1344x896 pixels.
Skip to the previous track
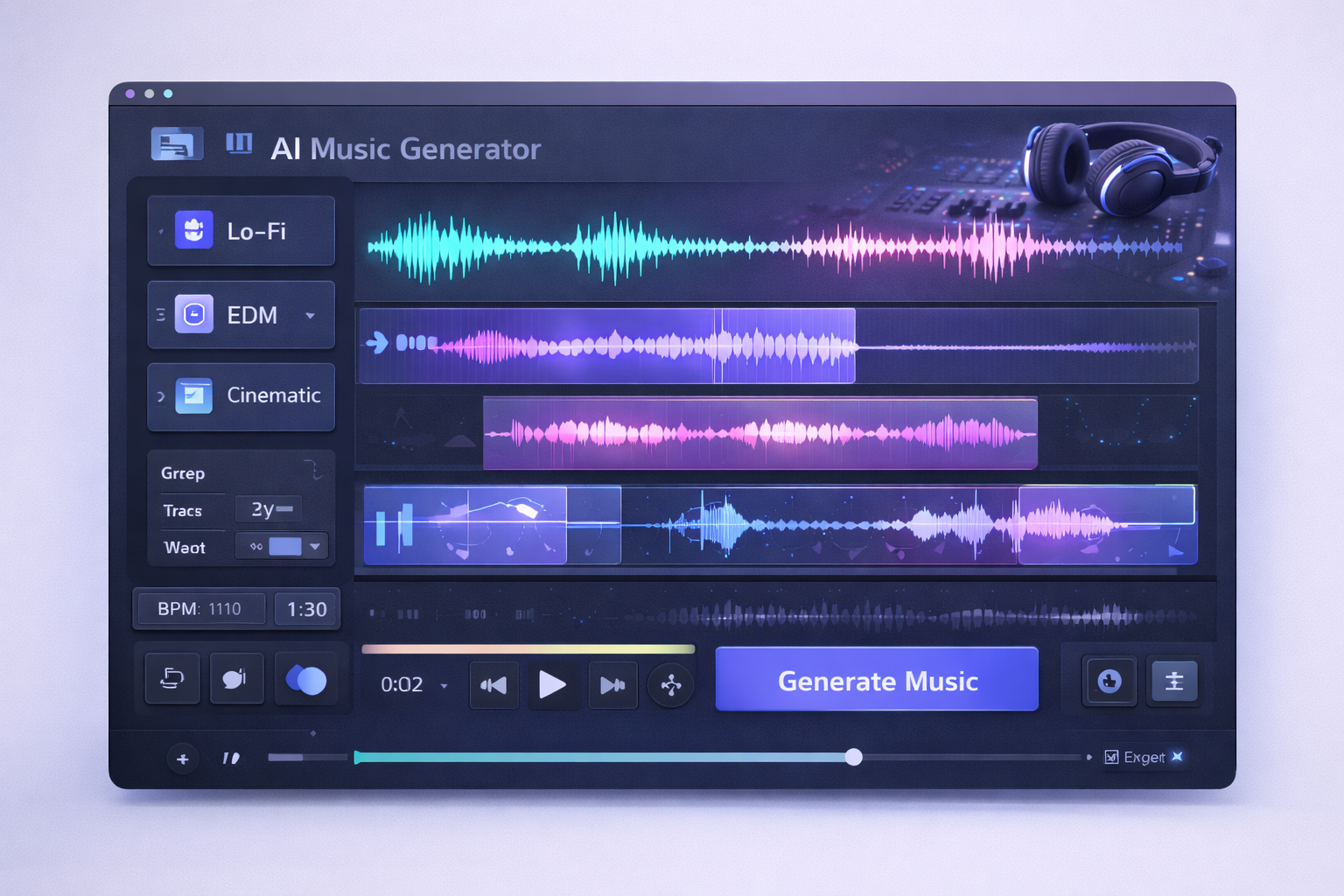click(x=493, y=685)
